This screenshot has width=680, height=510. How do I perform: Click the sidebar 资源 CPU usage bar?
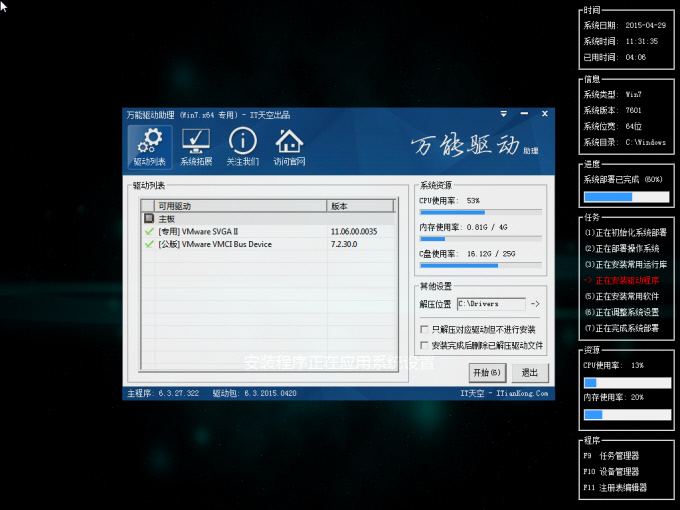click(x=627, y=382)
